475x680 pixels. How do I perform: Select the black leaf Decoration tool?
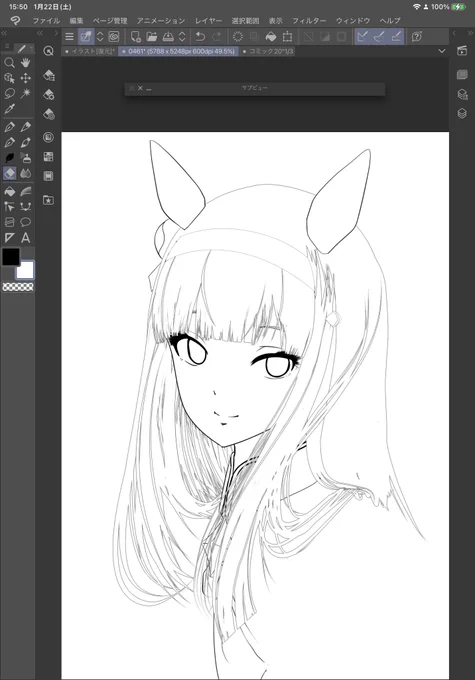(10, 158)
